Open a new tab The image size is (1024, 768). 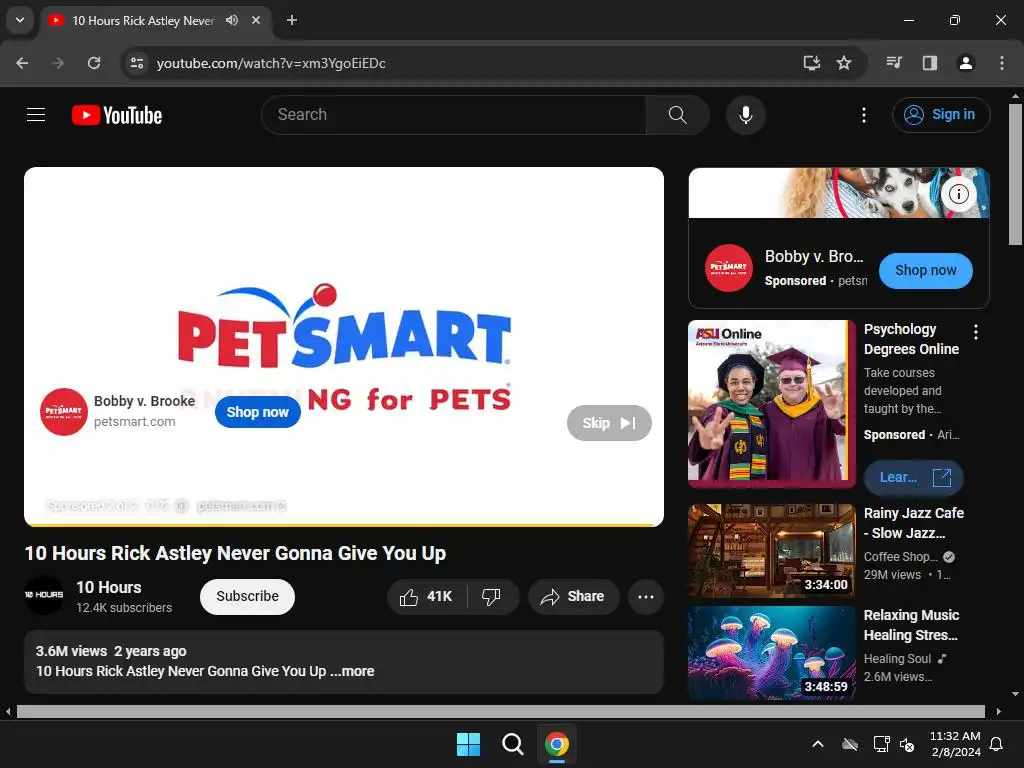(x=292, y=20)
